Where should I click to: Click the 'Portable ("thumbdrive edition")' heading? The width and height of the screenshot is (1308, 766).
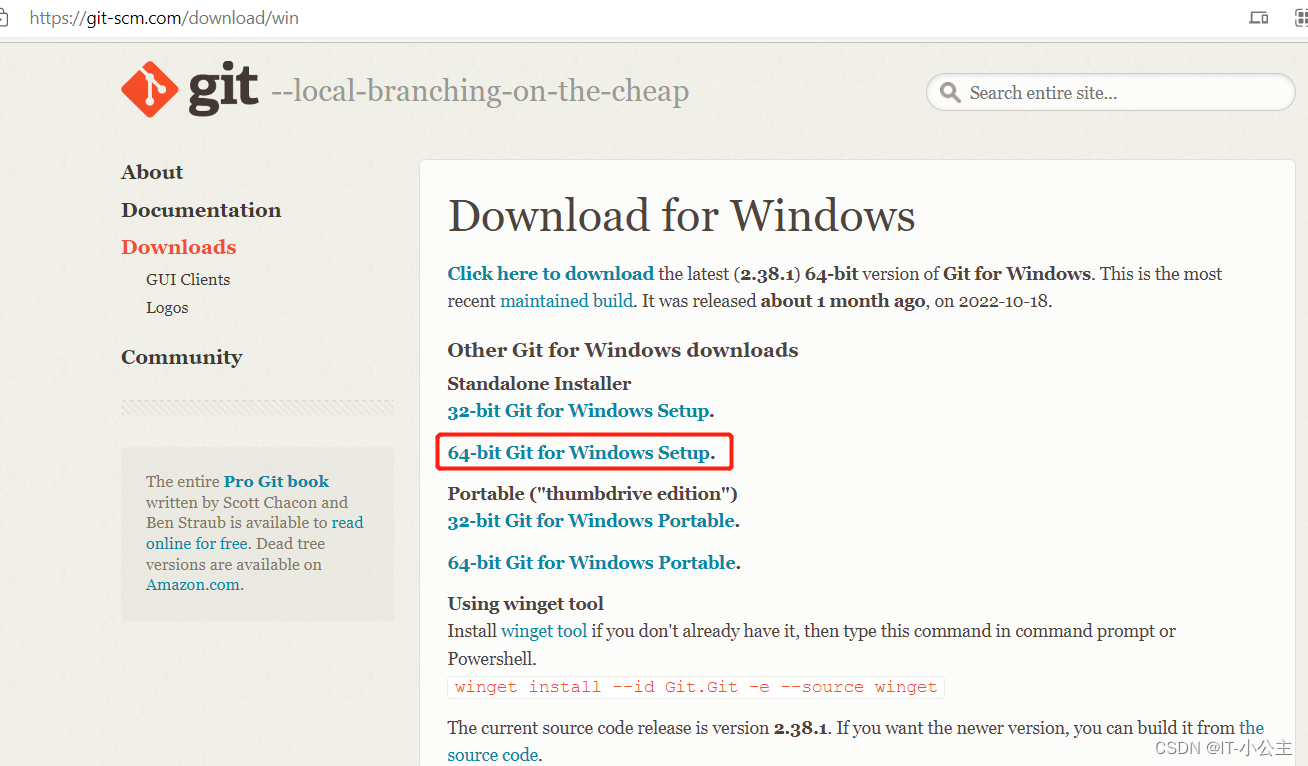[x=592, y=493]
